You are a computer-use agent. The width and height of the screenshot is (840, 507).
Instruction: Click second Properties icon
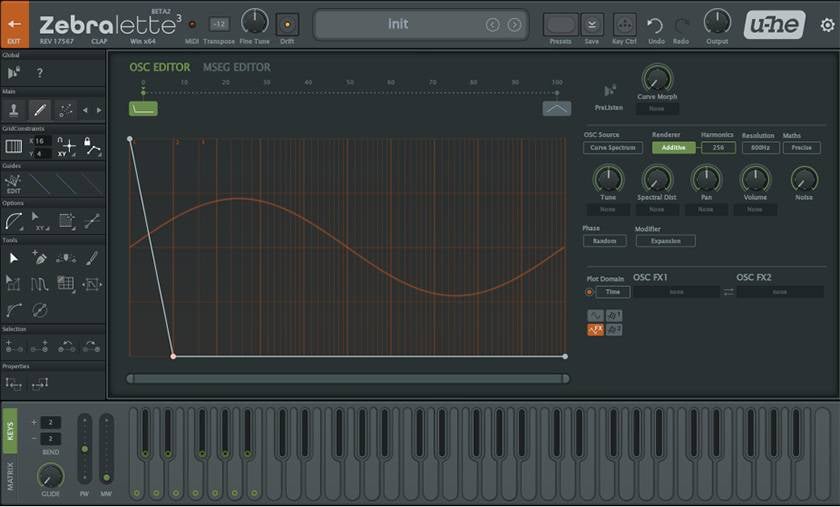point(40,383)
